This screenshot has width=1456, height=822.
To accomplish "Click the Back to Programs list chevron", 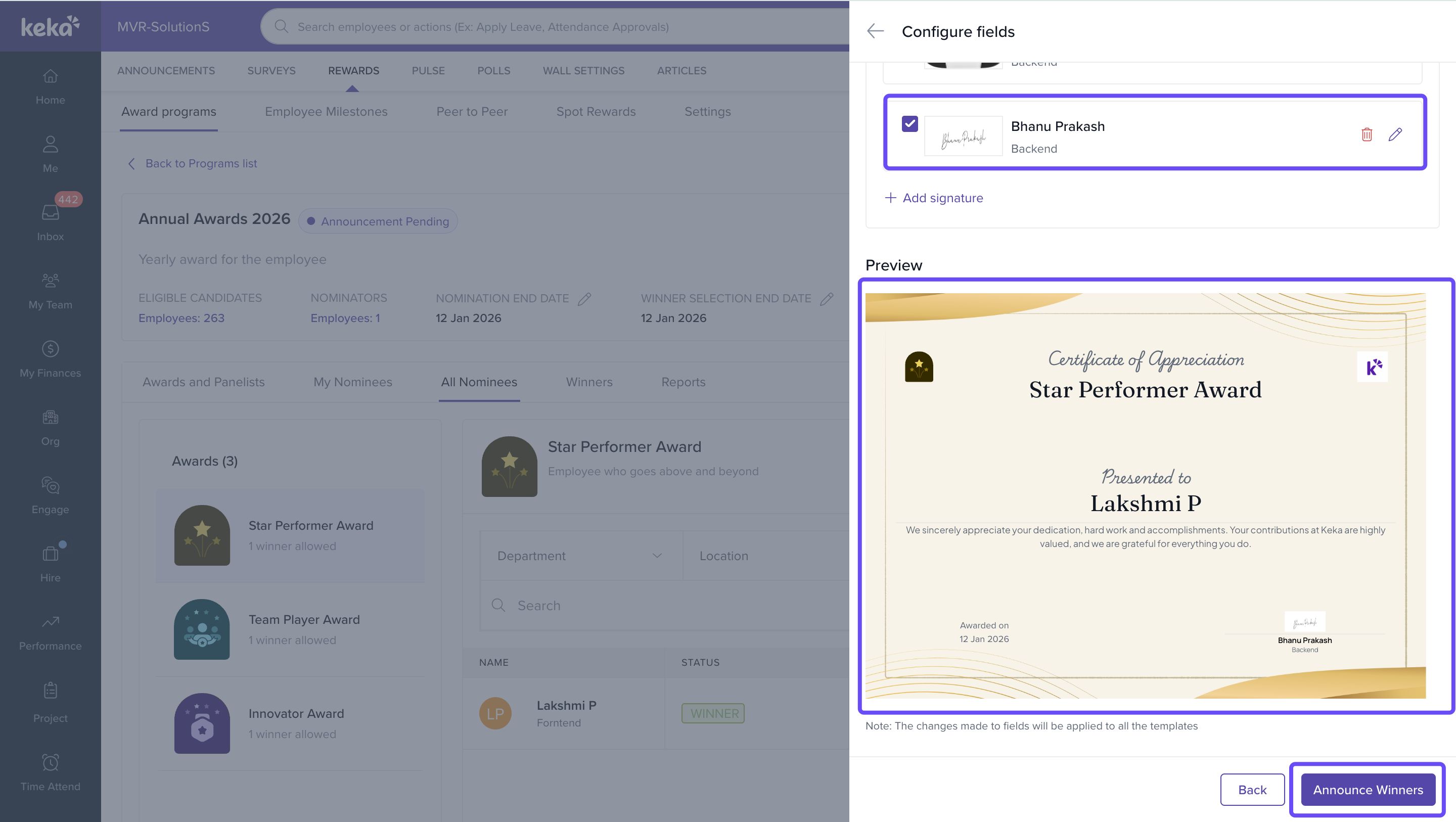I will click(x=131, y=163).
